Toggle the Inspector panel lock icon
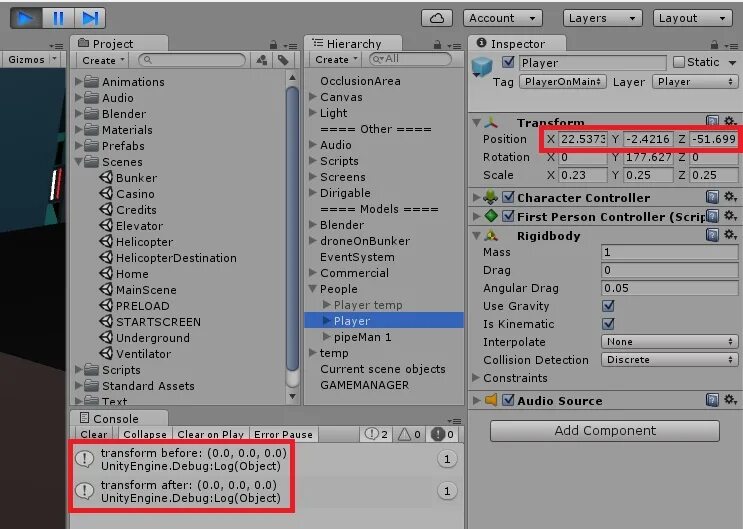This screenshot has height=529, width=743. [x=714, y=45]
